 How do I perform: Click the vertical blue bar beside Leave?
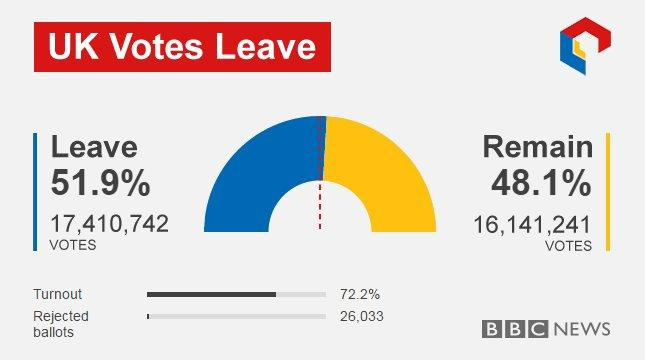point(35,192)
